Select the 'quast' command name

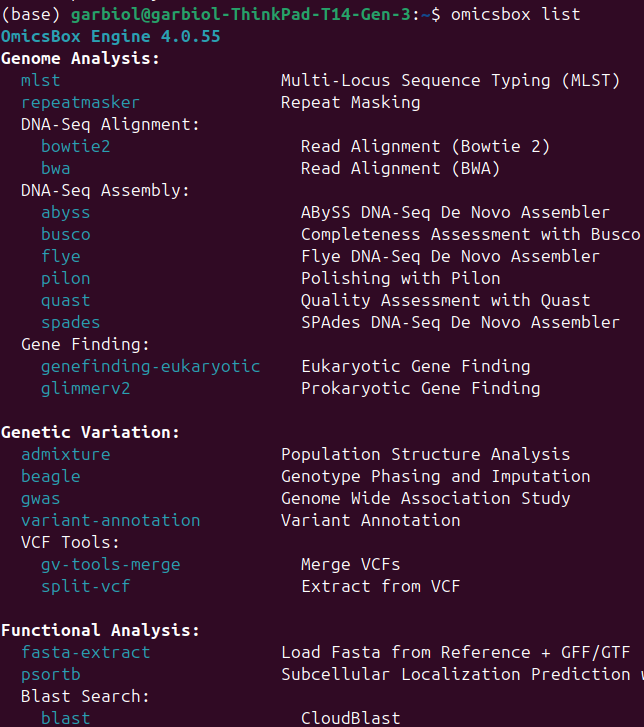tap(65, 301)
